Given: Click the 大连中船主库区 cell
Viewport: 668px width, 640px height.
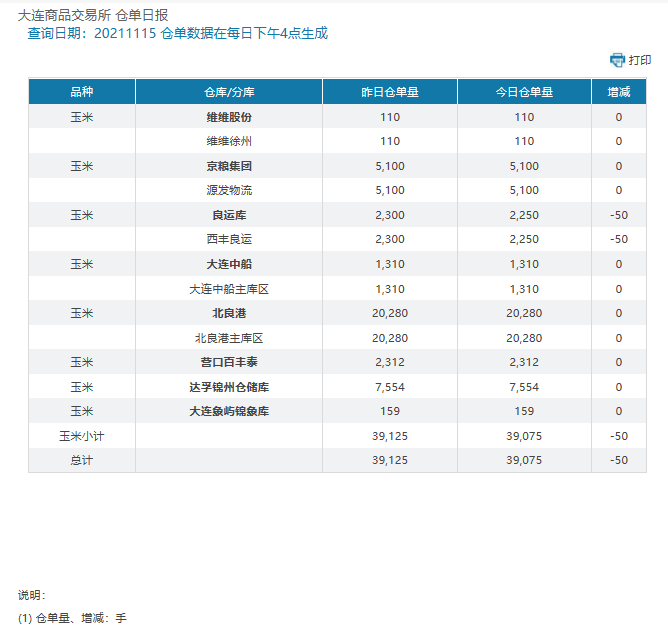Looking at the screenshot, I should pyautogui.click(x=229, y=289).
